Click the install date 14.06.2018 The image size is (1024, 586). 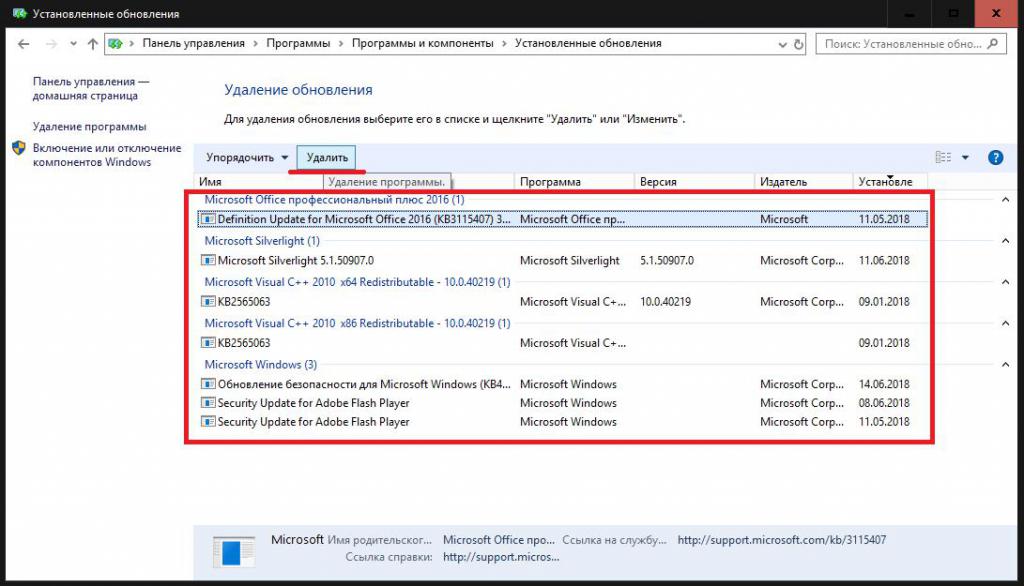884,384
